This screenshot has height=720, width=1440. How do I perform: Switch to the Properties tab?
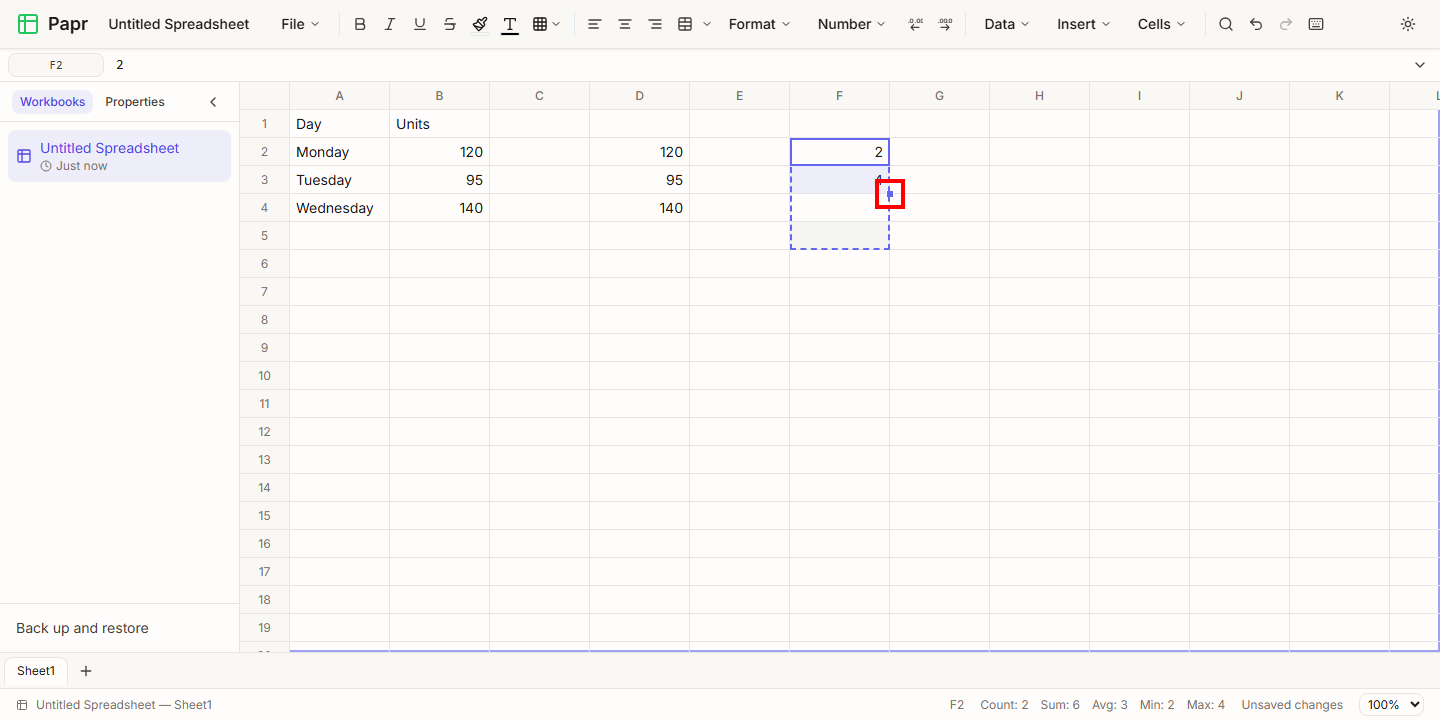135,102
